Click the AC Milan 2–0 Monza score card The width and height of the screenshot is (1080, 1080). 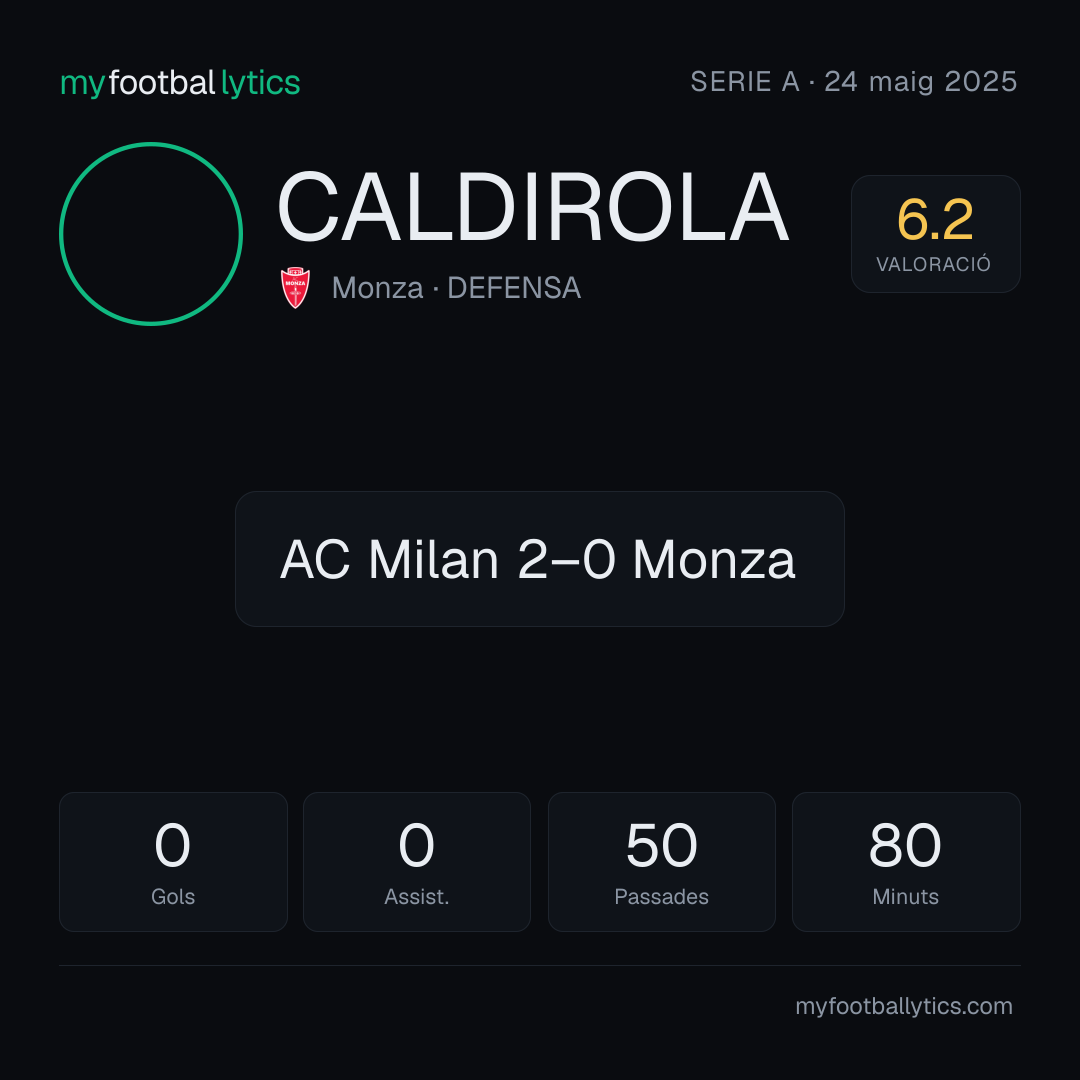pyautogui.click(x=539, y=559)
